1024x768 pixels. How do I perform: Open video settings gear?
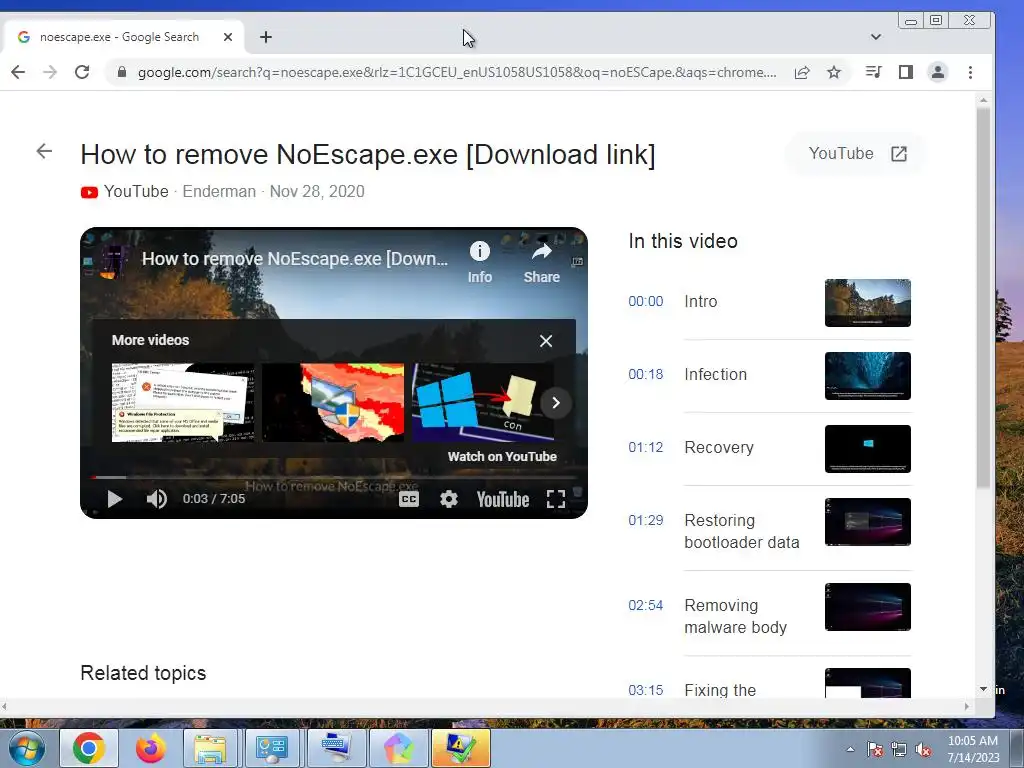point(449,499)
